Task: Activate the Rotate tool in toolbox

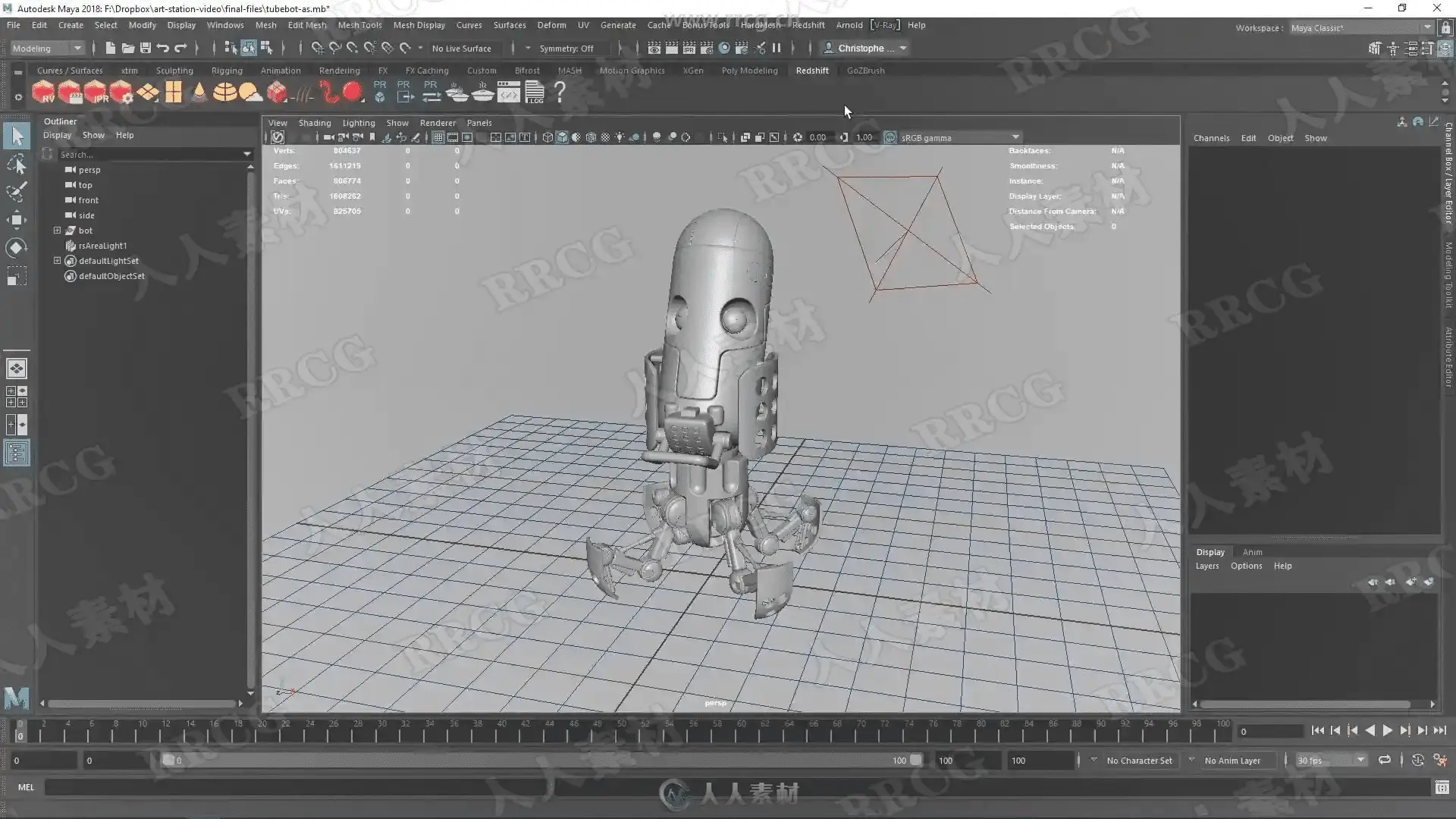Action: (x=16, y=248)
